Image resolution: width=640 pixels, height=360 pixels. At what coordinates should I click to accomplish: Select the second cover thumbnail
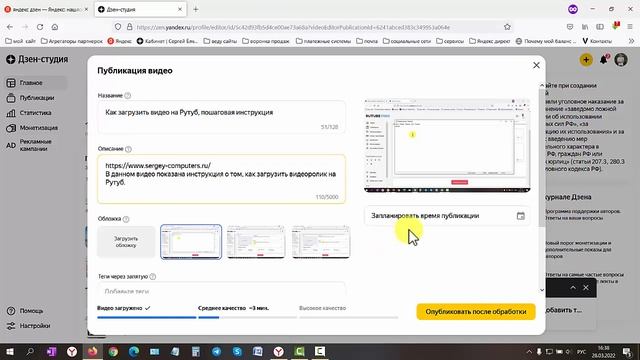pos(256,242)
